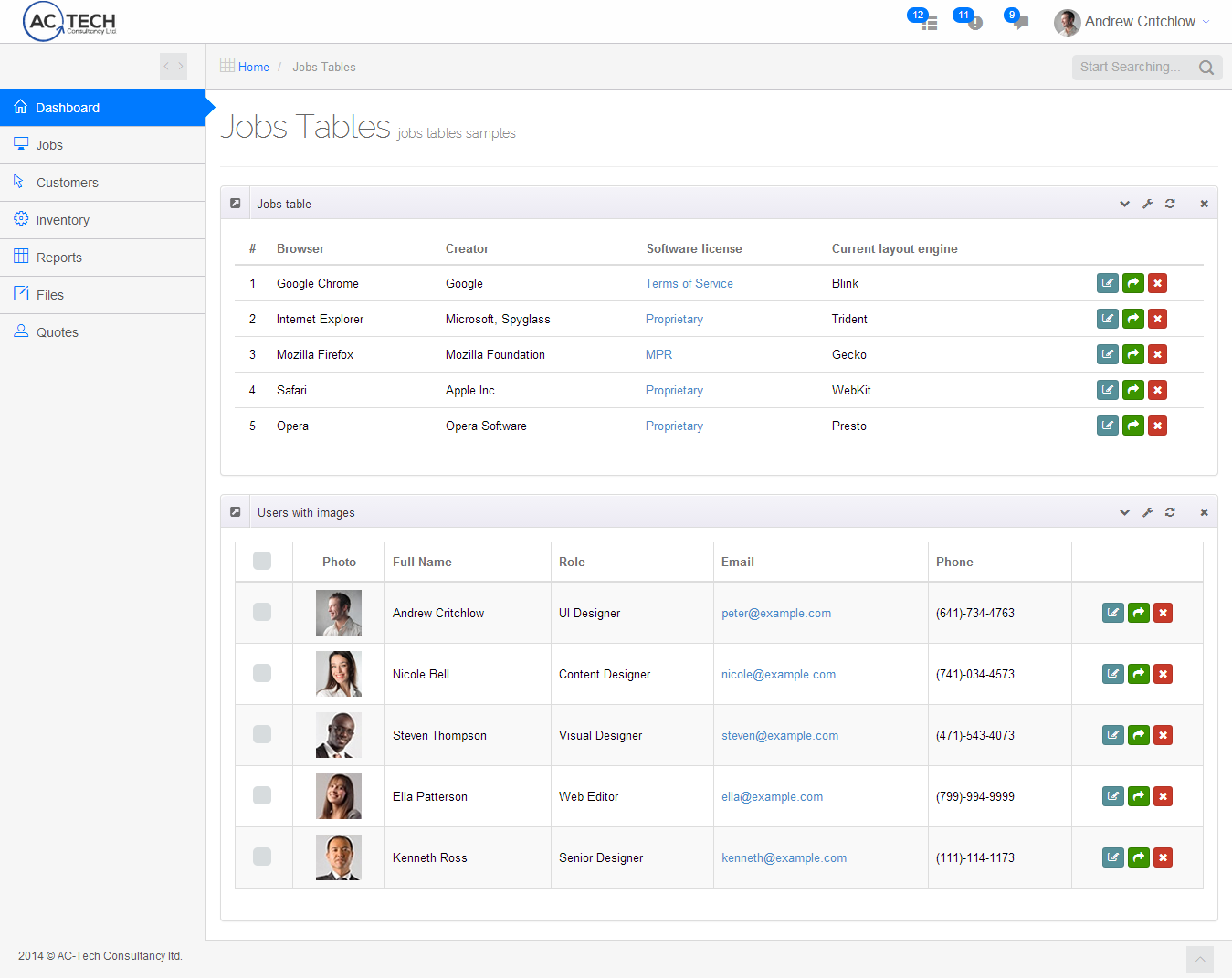Maximize the Users with images panel icon
Viewport: 1232px width, 978px height.
pyautogui.click(x=236, y=512)
